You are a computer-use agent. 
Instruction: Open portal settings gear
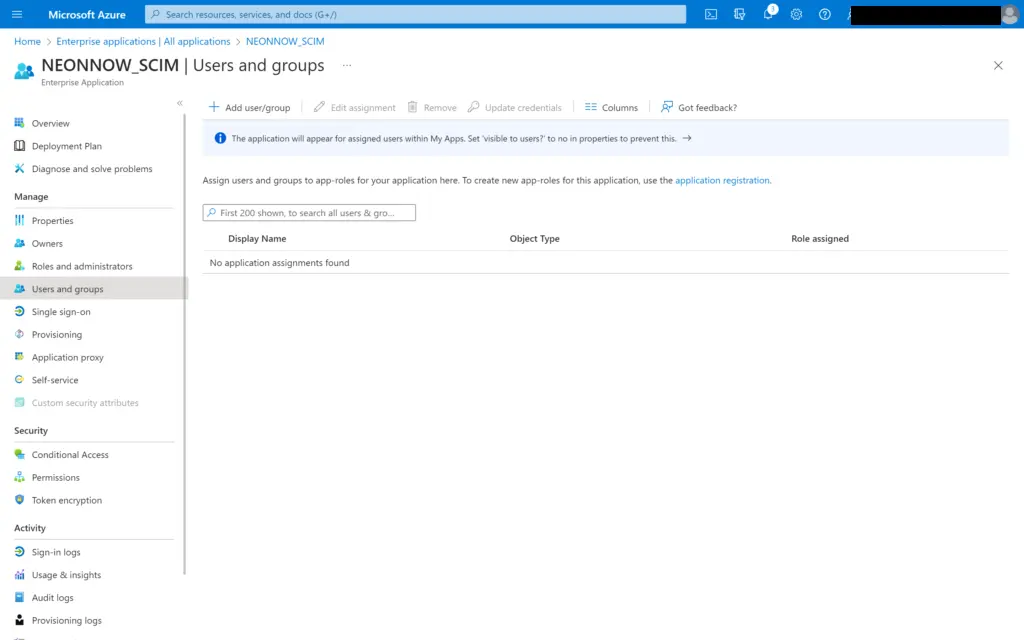tap(796, 14)
